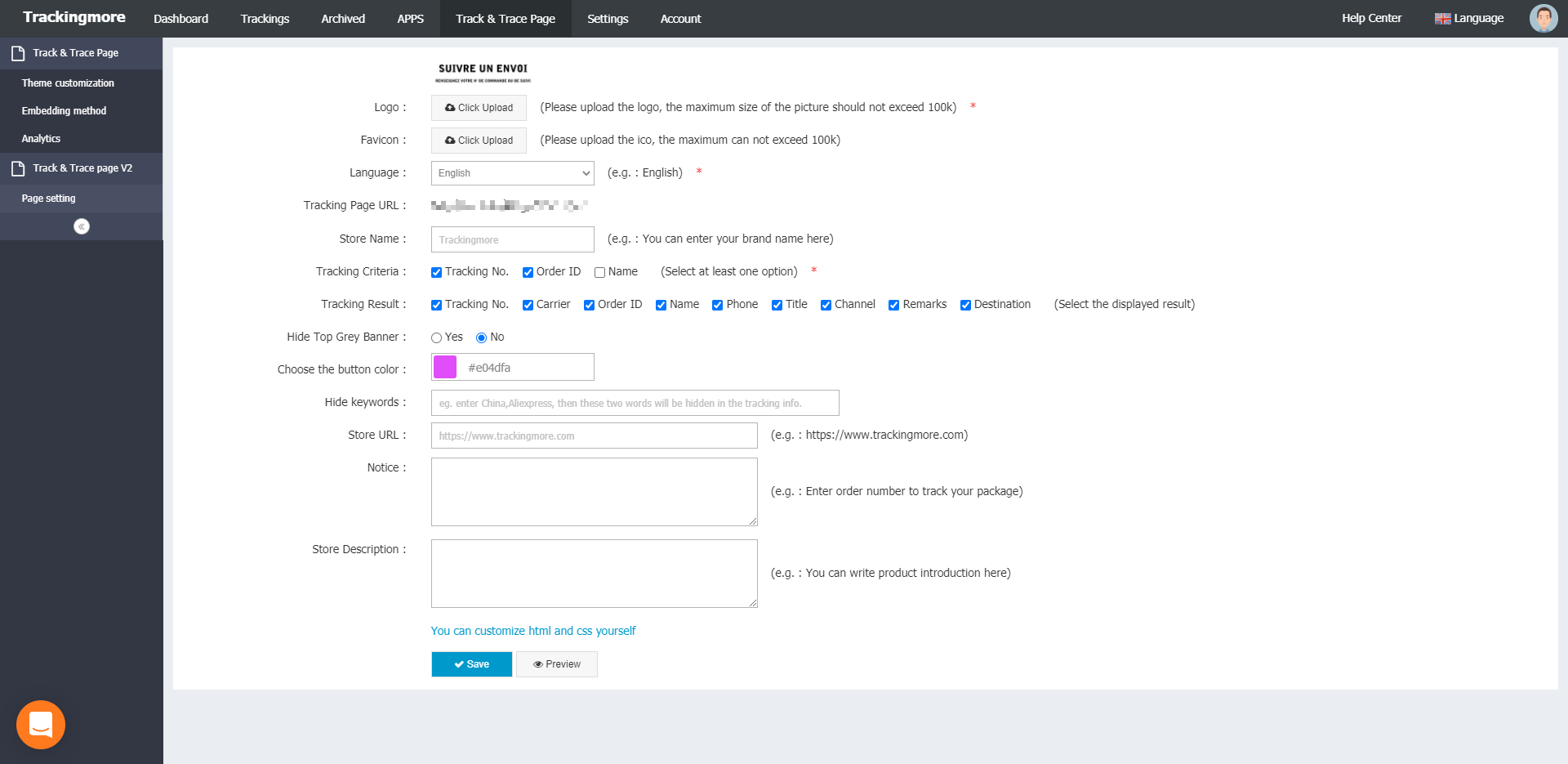This screenshot has width=1568, height=764.
Task: Open Archived in top nav
Action: click(343, 19)
